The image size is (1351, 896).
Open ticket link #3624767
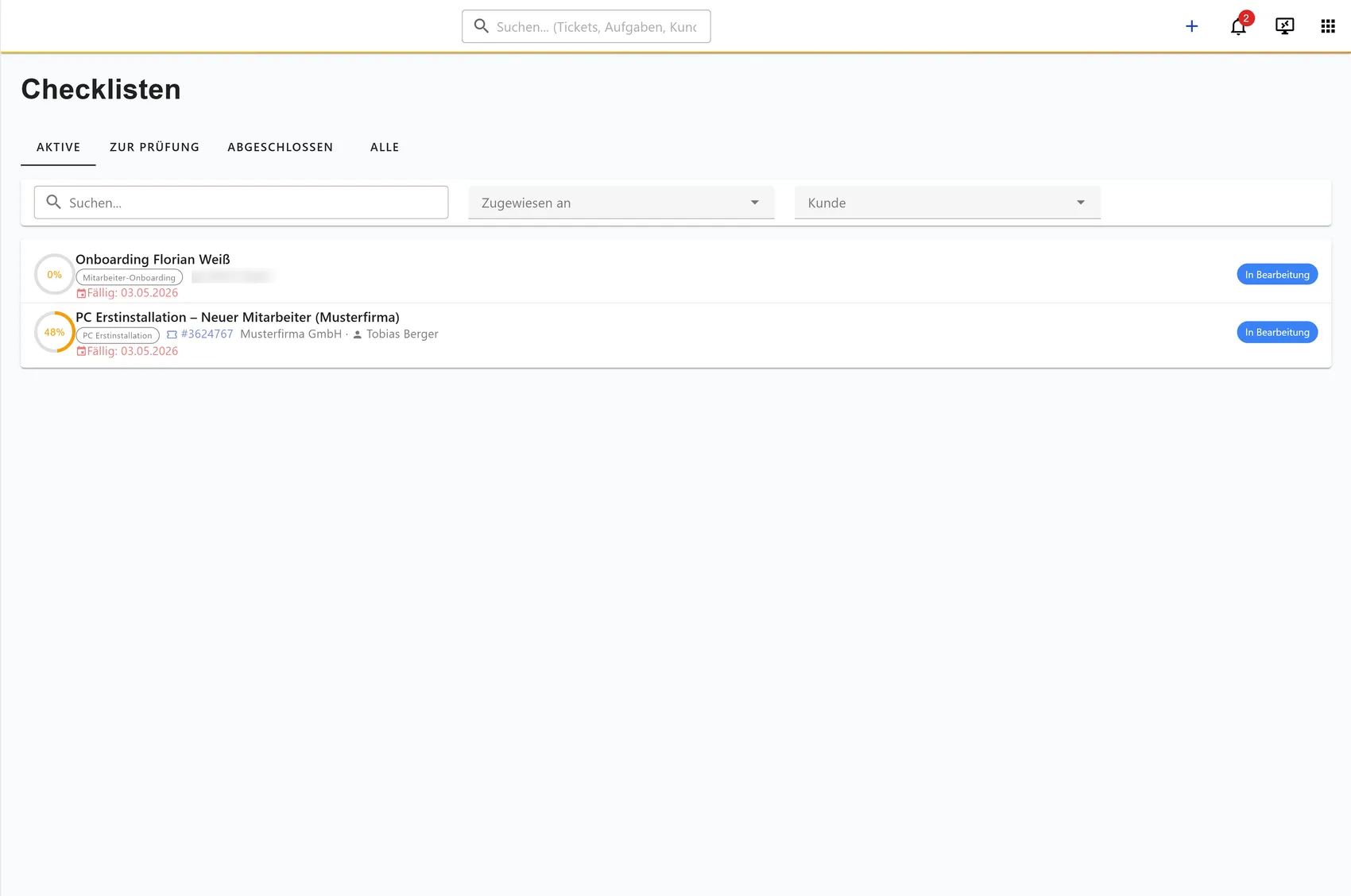pyautogui.click(x=207, y=334)
